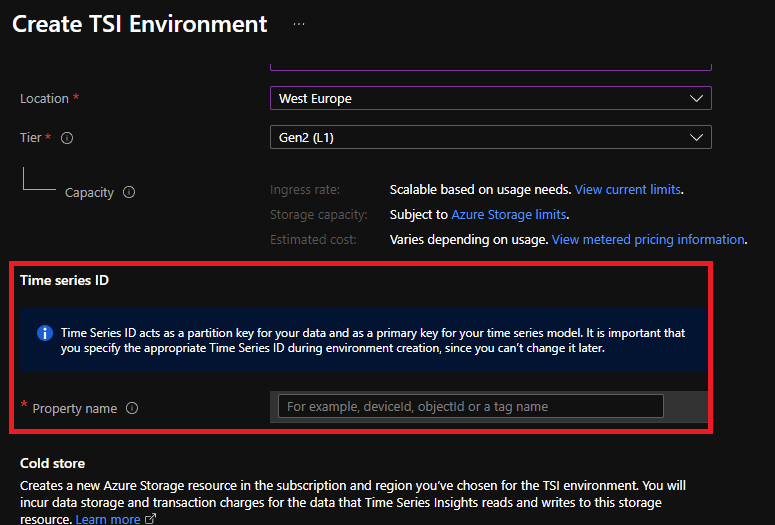Click the Ingress rate label

305,190
